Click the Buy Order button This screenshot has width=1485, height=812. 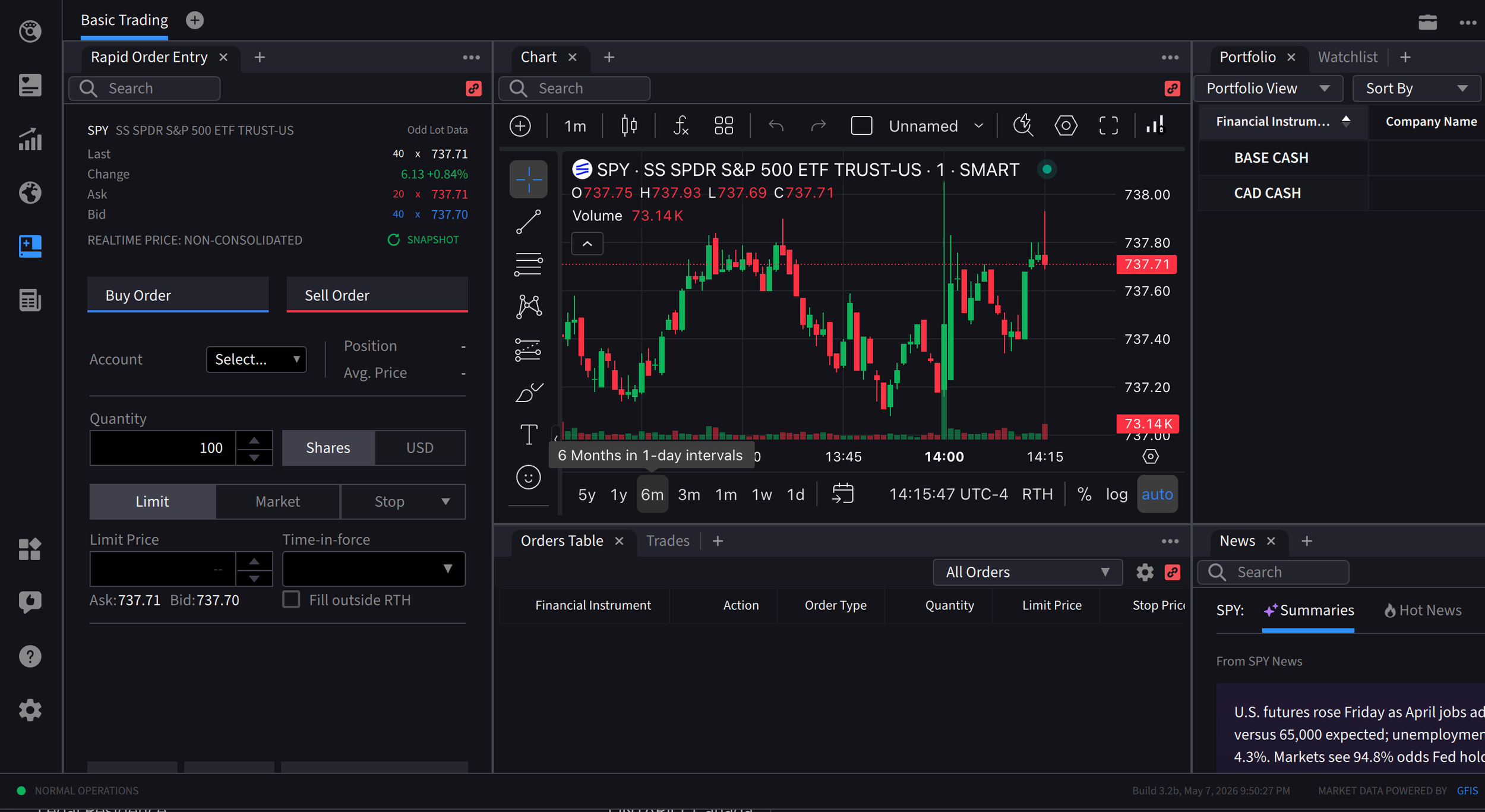[x=178, y=295]
